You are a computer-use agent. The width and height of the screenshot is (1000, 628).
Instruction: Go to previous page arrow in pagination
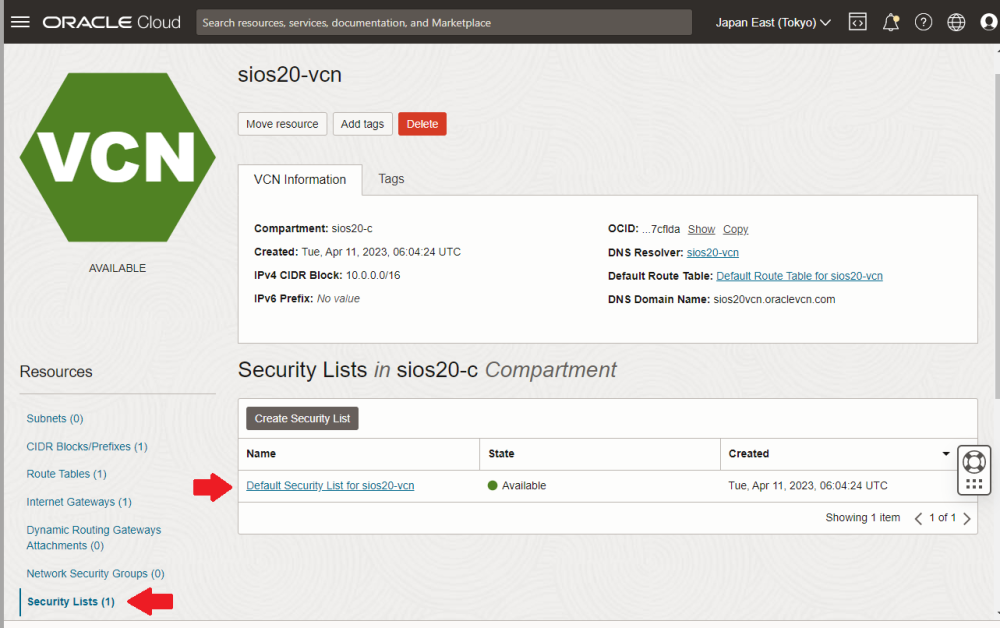[x=918, y=518]
